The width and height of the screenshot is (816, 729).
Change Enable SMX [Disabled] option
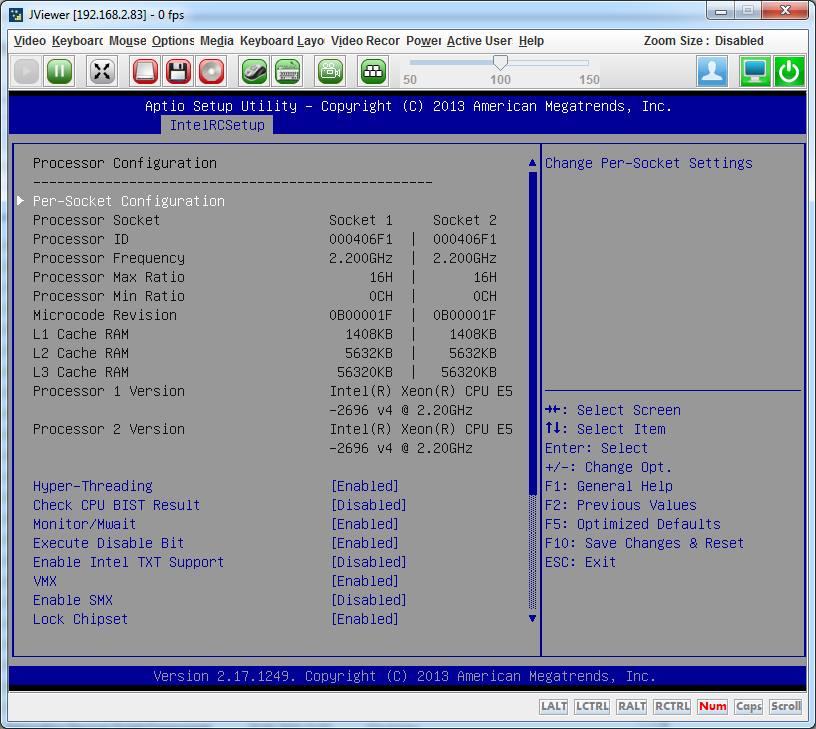[x=368, y=600]
